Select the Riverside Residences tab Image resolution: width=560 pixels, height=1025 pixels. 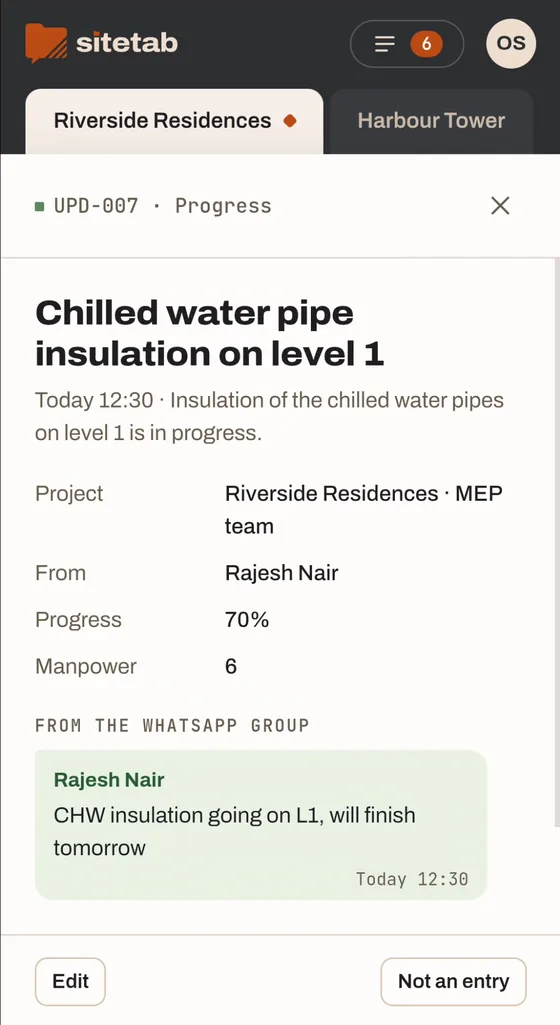pos(174,121)
